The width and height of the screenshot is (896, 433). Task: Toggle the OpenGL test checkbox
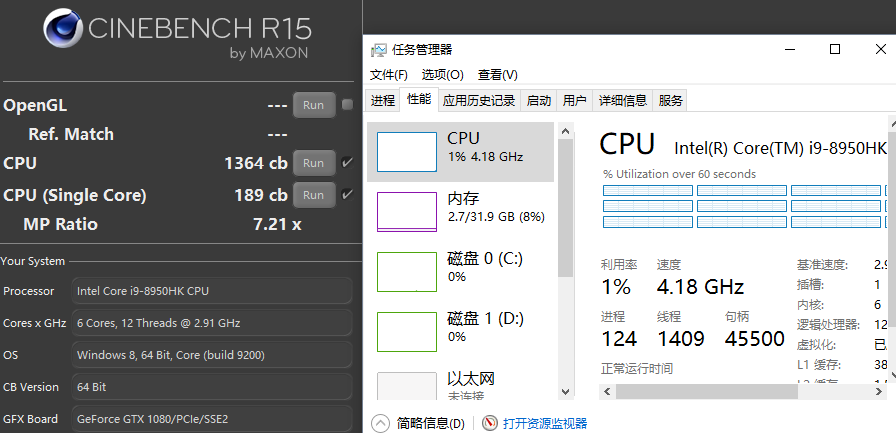(x=347, y=104)
